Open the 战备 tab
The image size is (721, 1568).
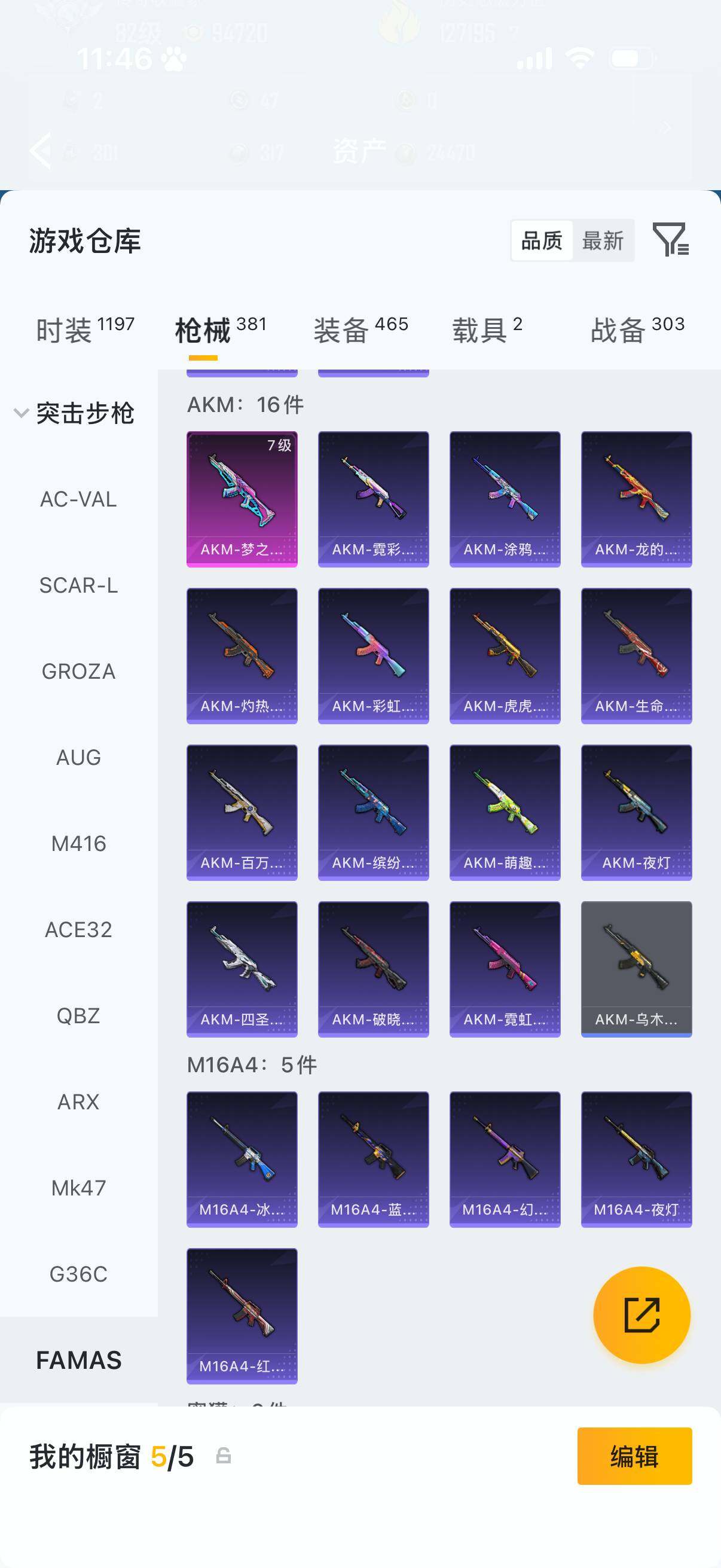click(638, 330)
